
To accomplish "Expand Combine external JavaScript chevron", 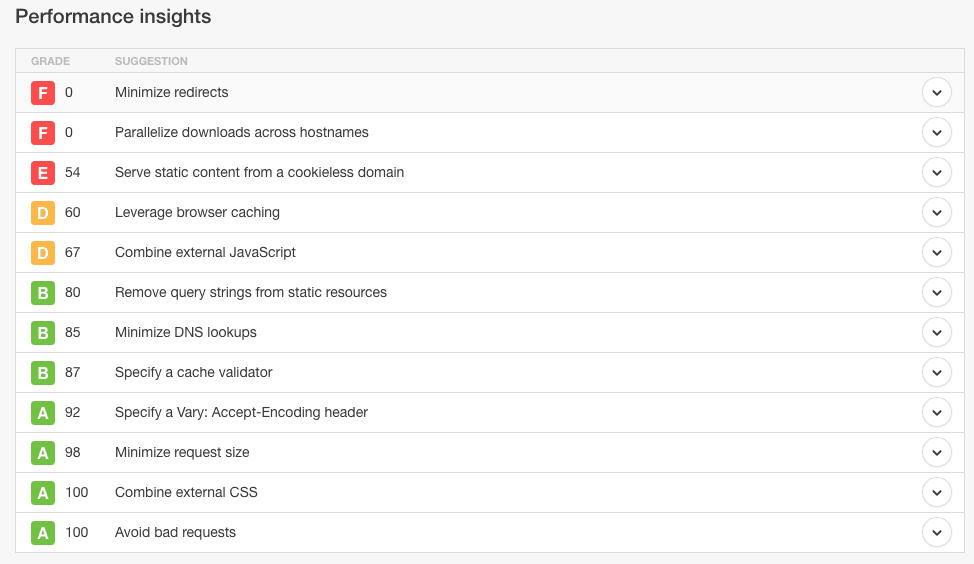I will pos(936,252).
